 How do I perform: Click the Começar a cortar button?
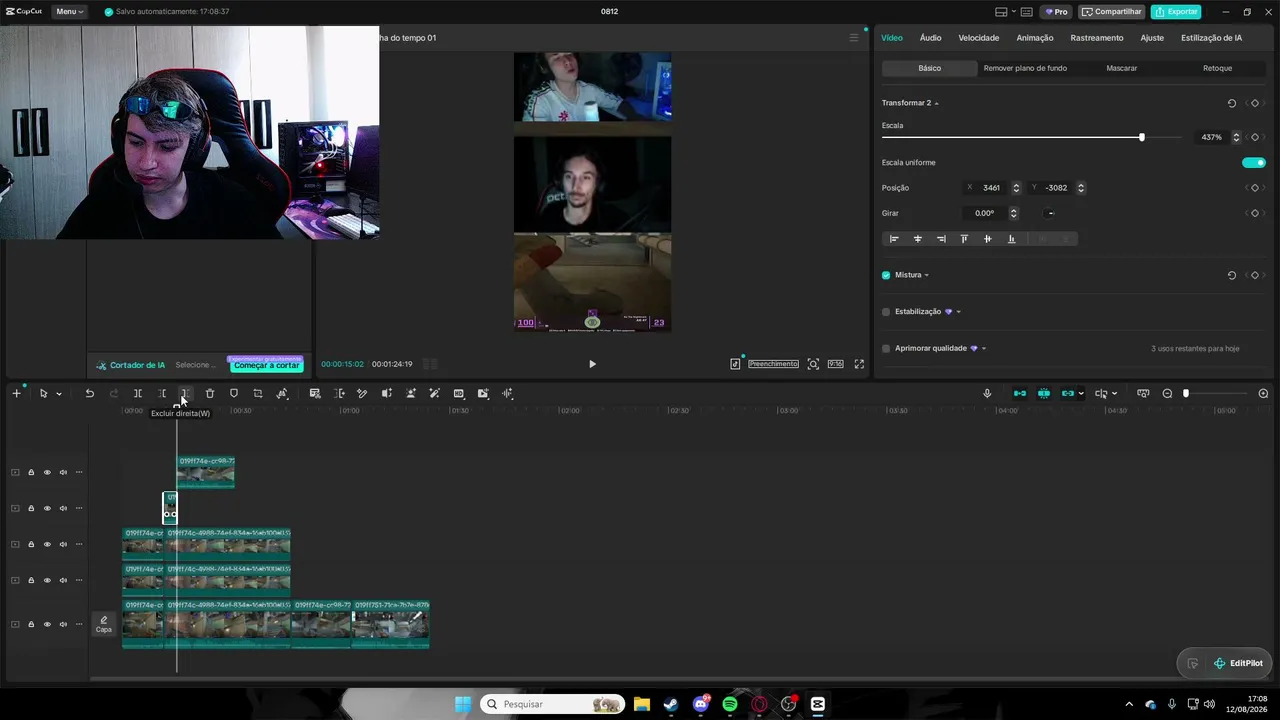tap(266, 366)
